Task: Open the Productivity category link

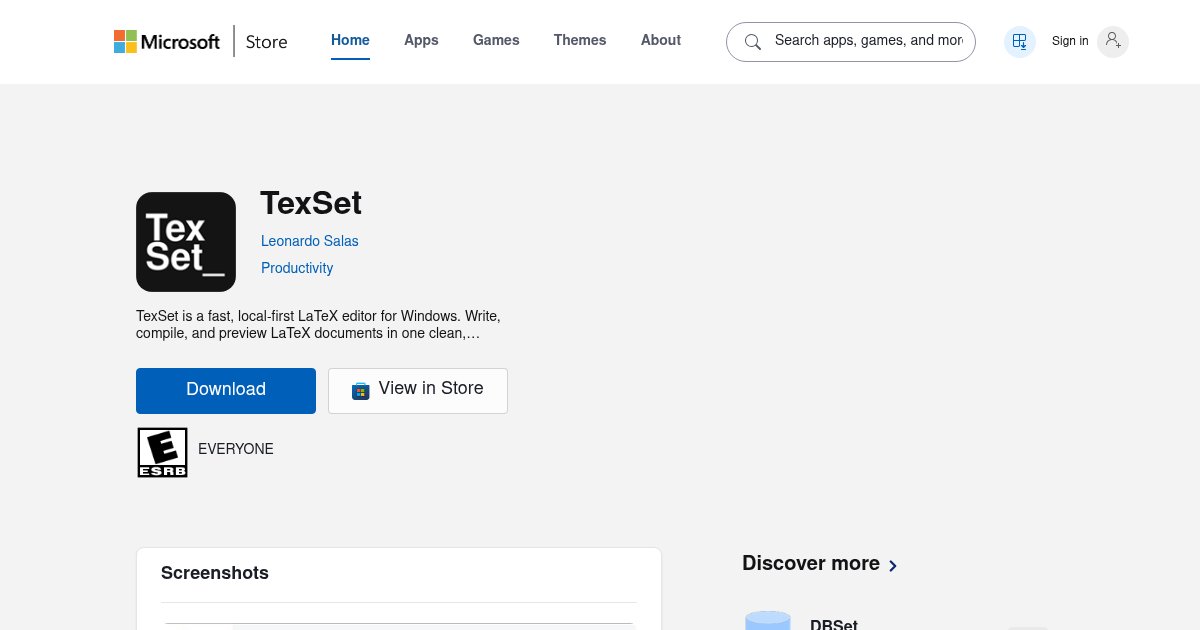Action: (297, 268)
